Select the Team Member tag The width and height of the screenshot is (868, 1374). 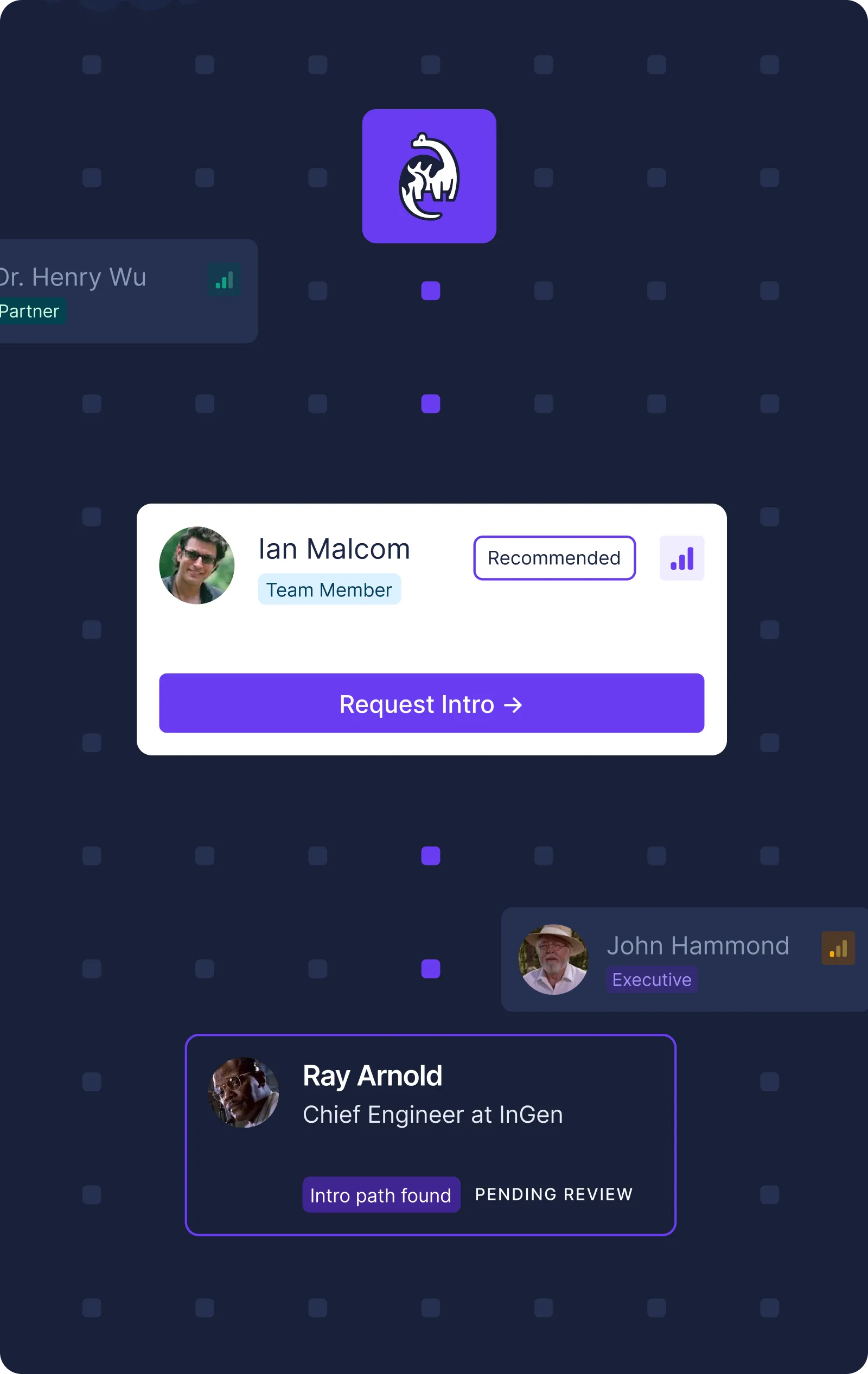click(329, 589)
